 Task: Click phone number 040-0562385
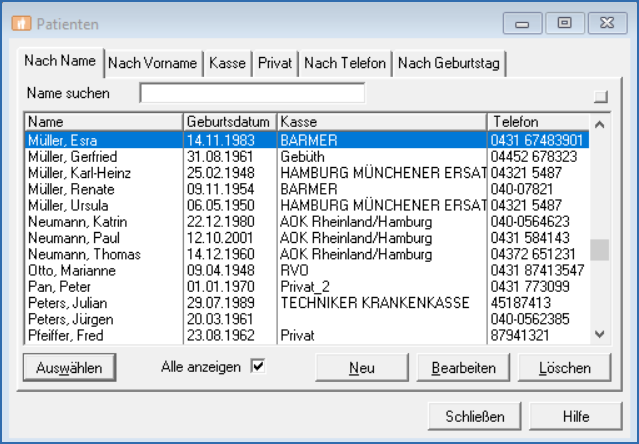click(530, 319)
